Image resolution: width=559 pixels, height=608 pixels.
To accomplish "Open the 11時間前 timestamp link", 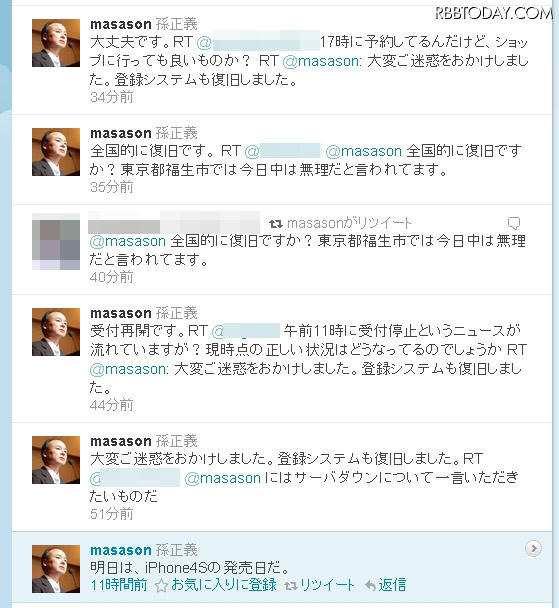I will click(x=119, y=585).
